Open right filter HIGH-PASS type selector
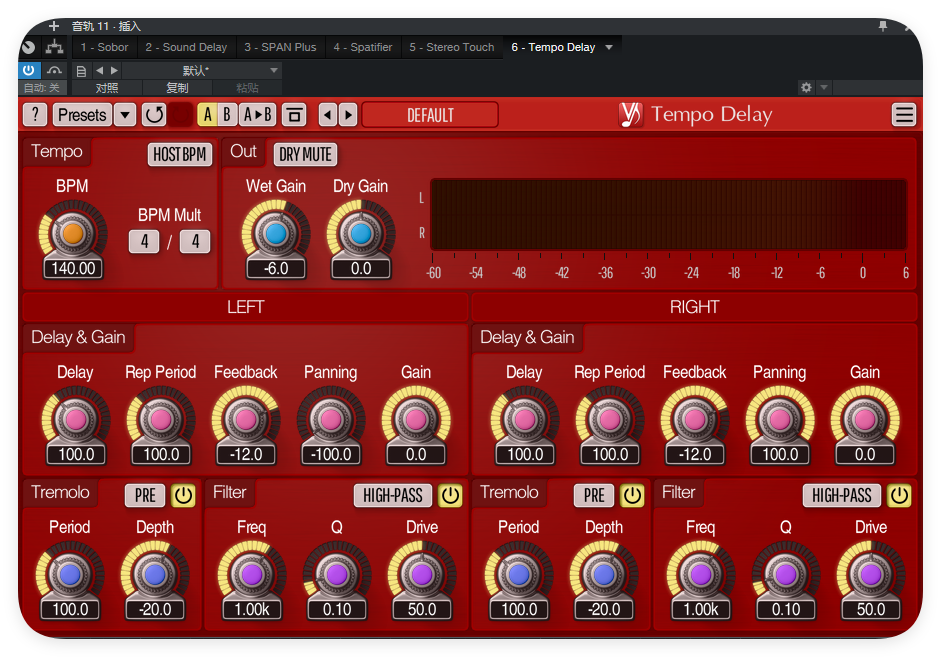Screen dimensions: 941x657 [841, 496]
